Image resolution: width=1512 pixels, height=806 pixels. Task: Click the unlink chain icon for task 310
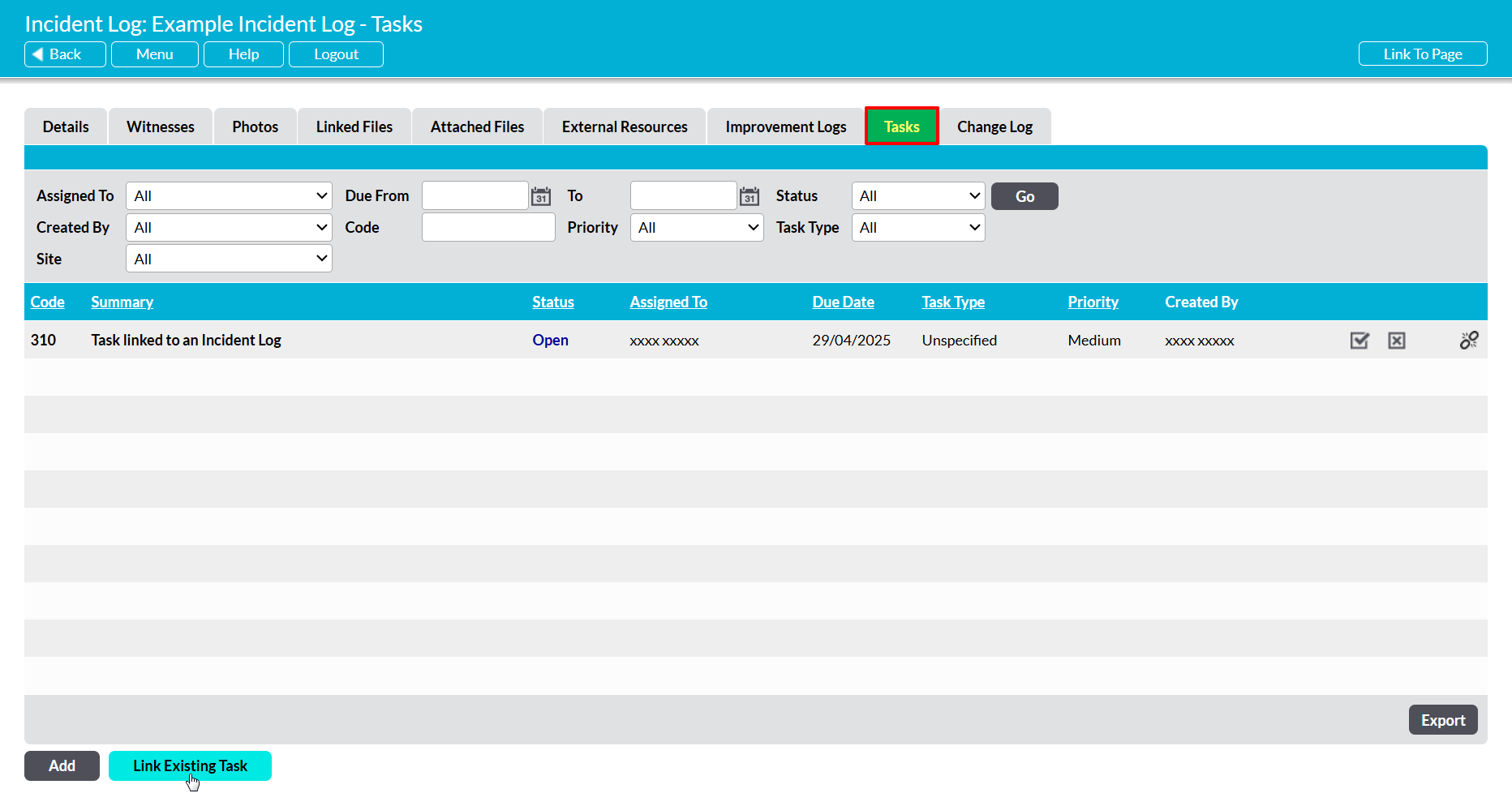[x=1468, y=341]
